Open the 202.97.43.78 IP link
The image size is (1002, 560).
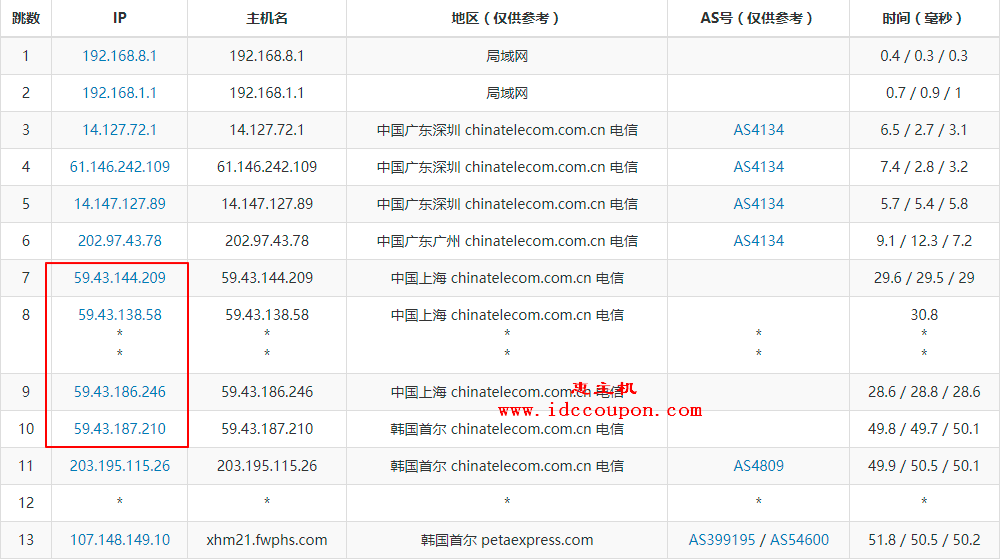(119, 241)
